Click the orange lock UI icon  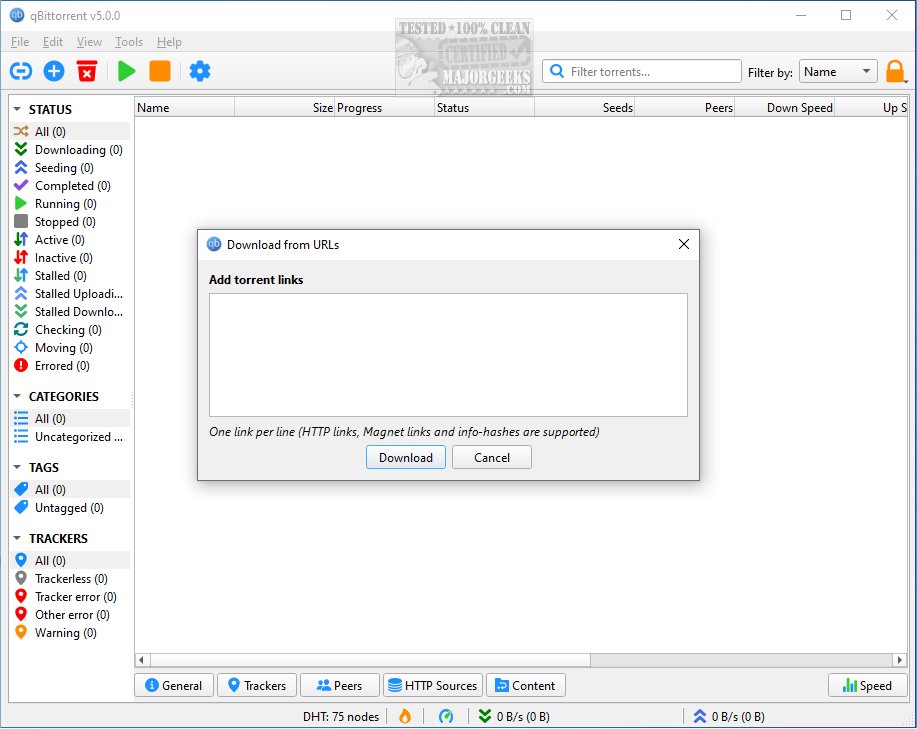[x=895, y=72]
